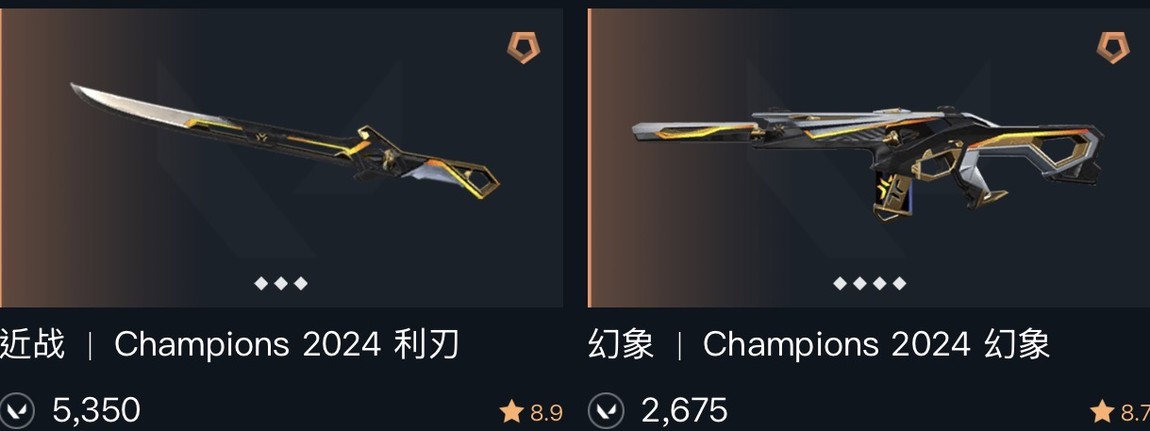Select the middle diamond variant under the sword
The image size is (1150, 431).
tap(281, 284)
